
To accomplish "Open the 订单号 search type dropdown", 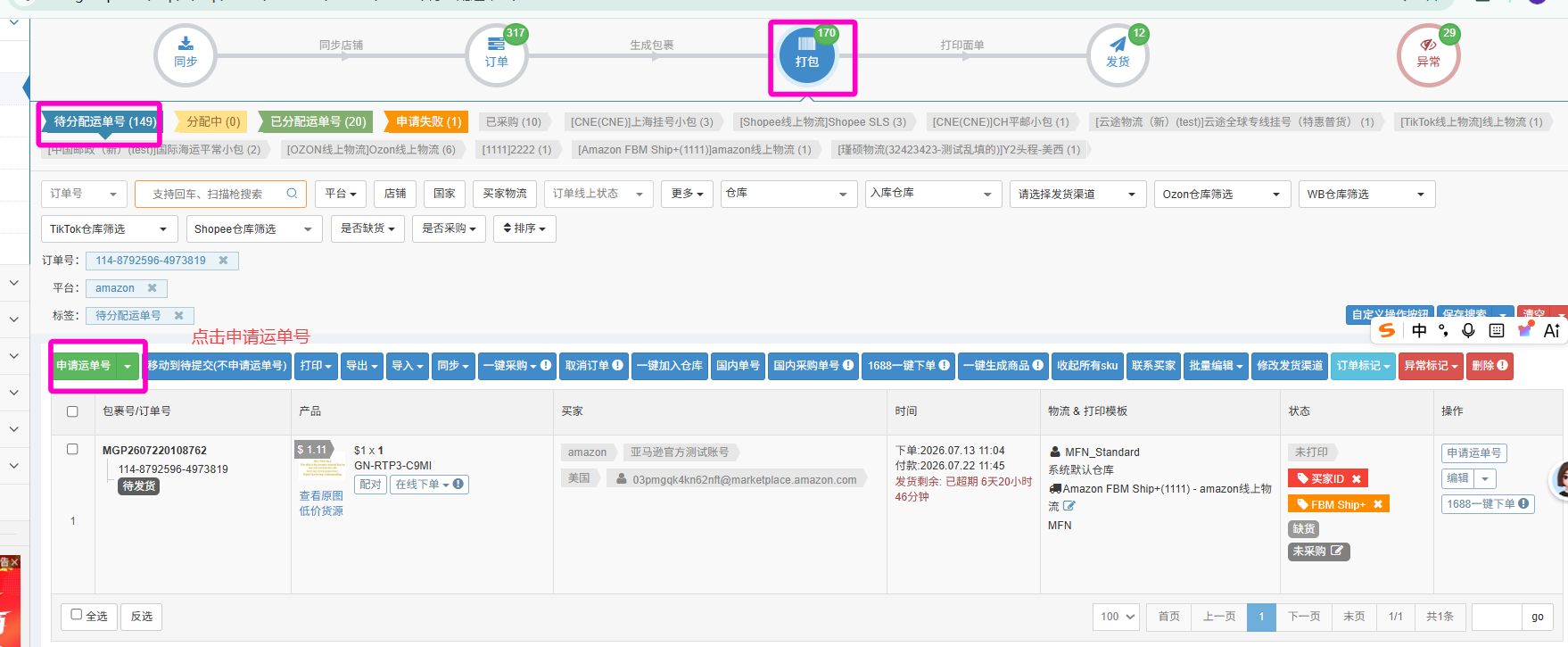I will coord(83,194).
